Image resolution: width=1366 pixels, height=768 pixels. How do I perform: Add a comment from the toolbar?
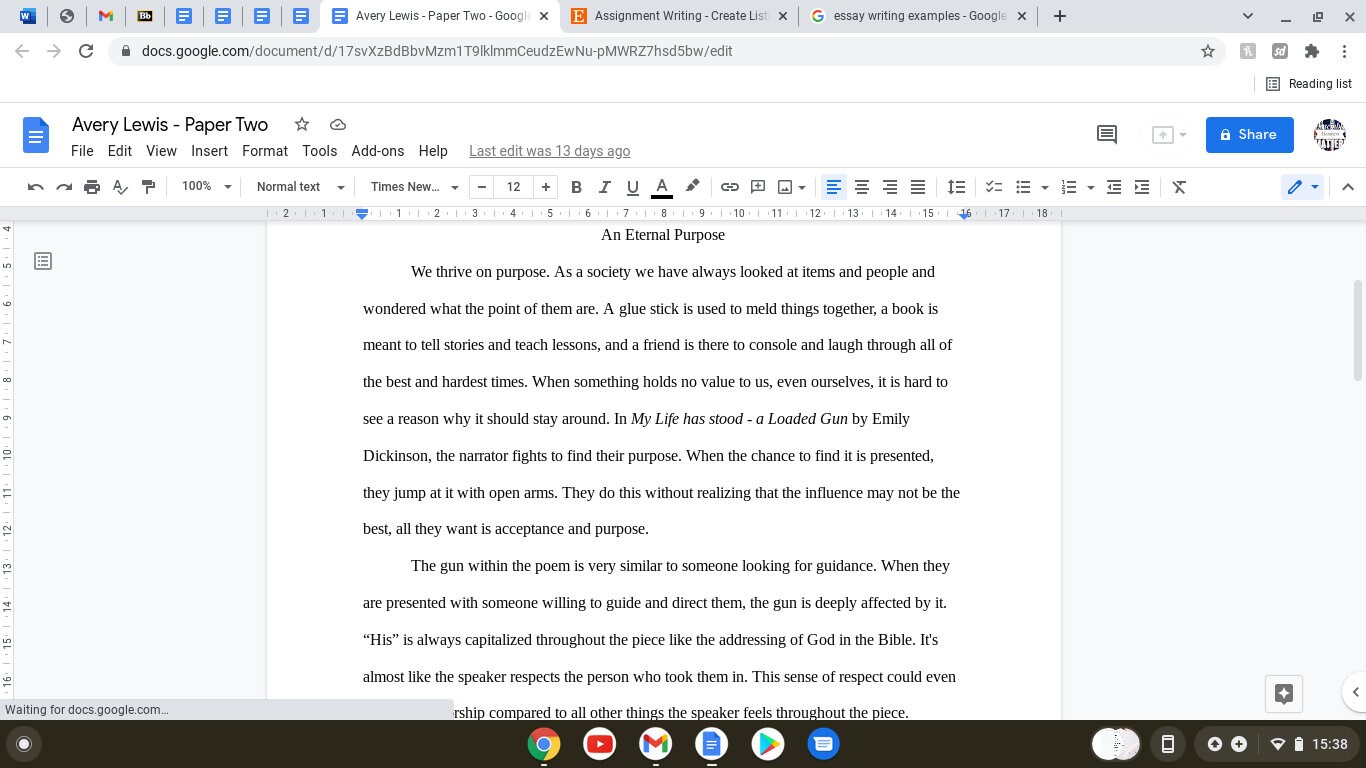[757, 187]
